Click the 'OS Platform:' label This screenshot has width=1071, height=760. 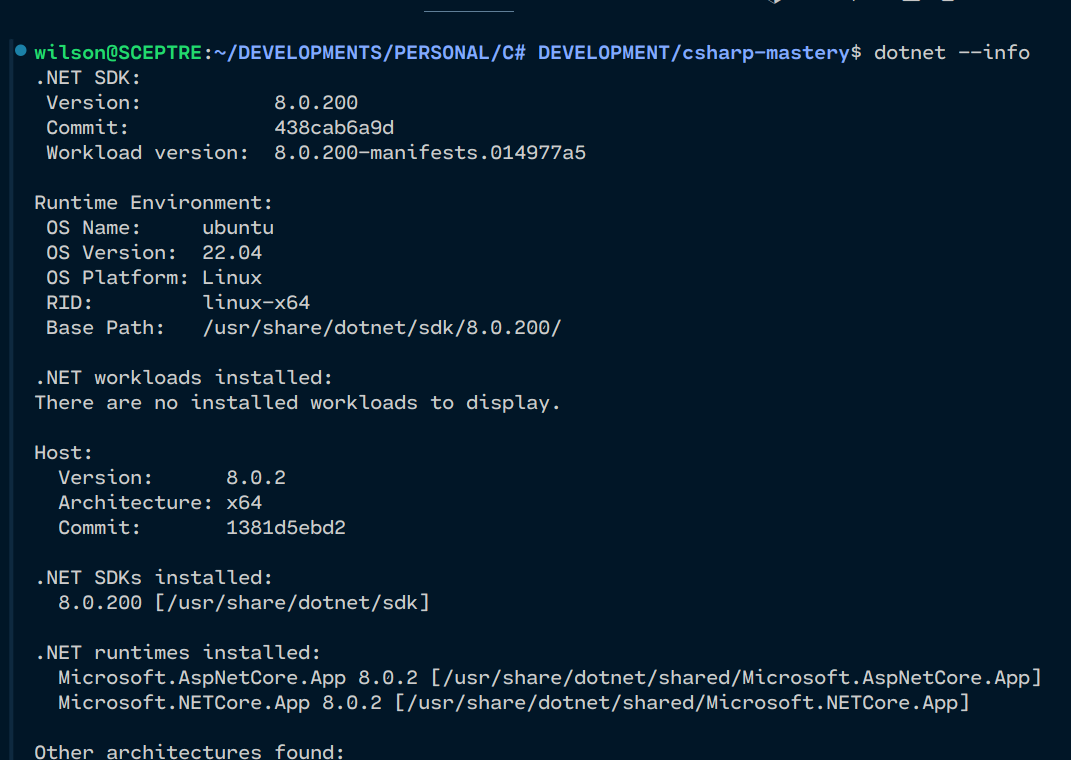click(117, 277)
